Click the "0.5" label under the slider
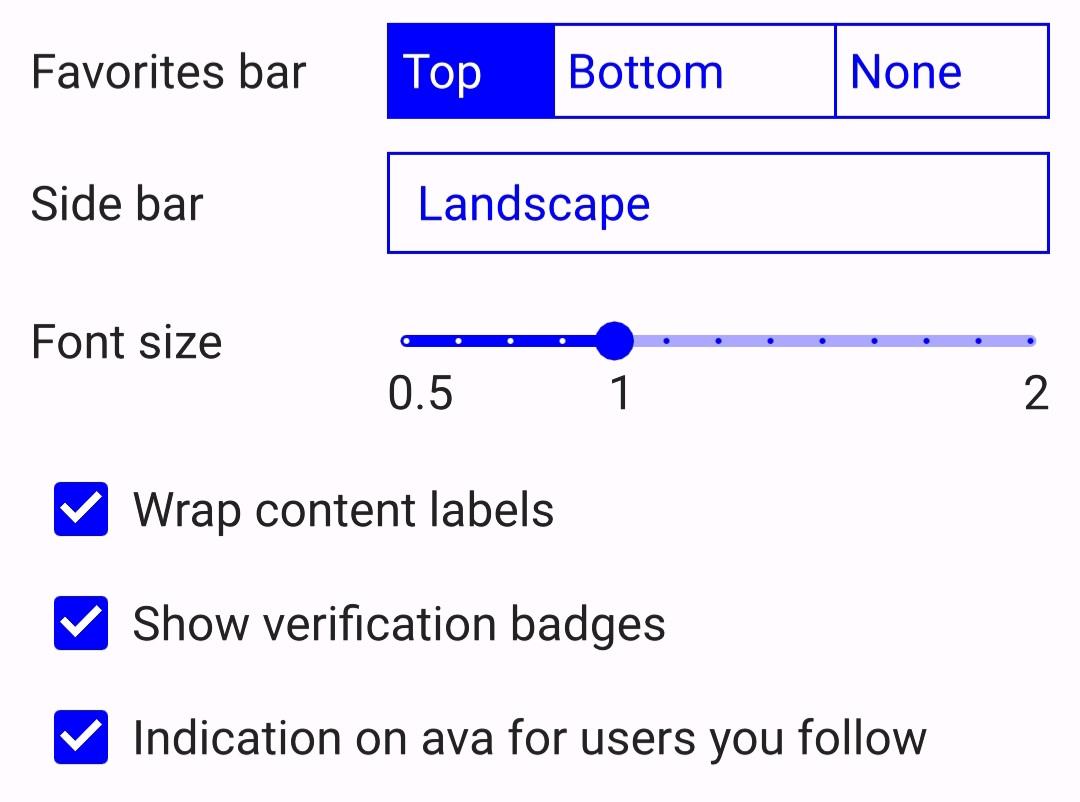 420,394
